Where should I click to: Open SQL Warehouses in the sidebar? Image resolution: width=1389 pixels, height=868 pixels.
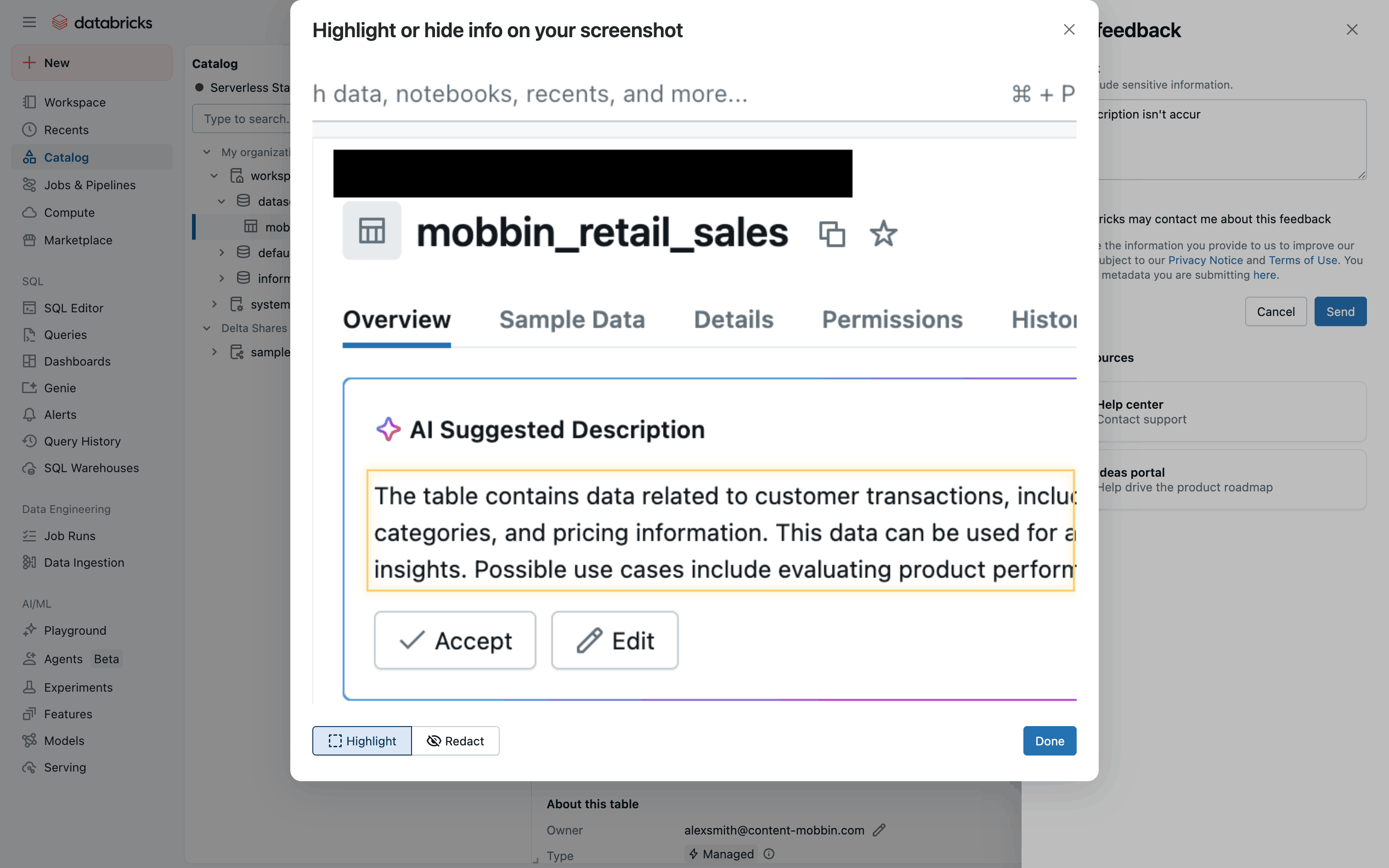coord(91,468)
